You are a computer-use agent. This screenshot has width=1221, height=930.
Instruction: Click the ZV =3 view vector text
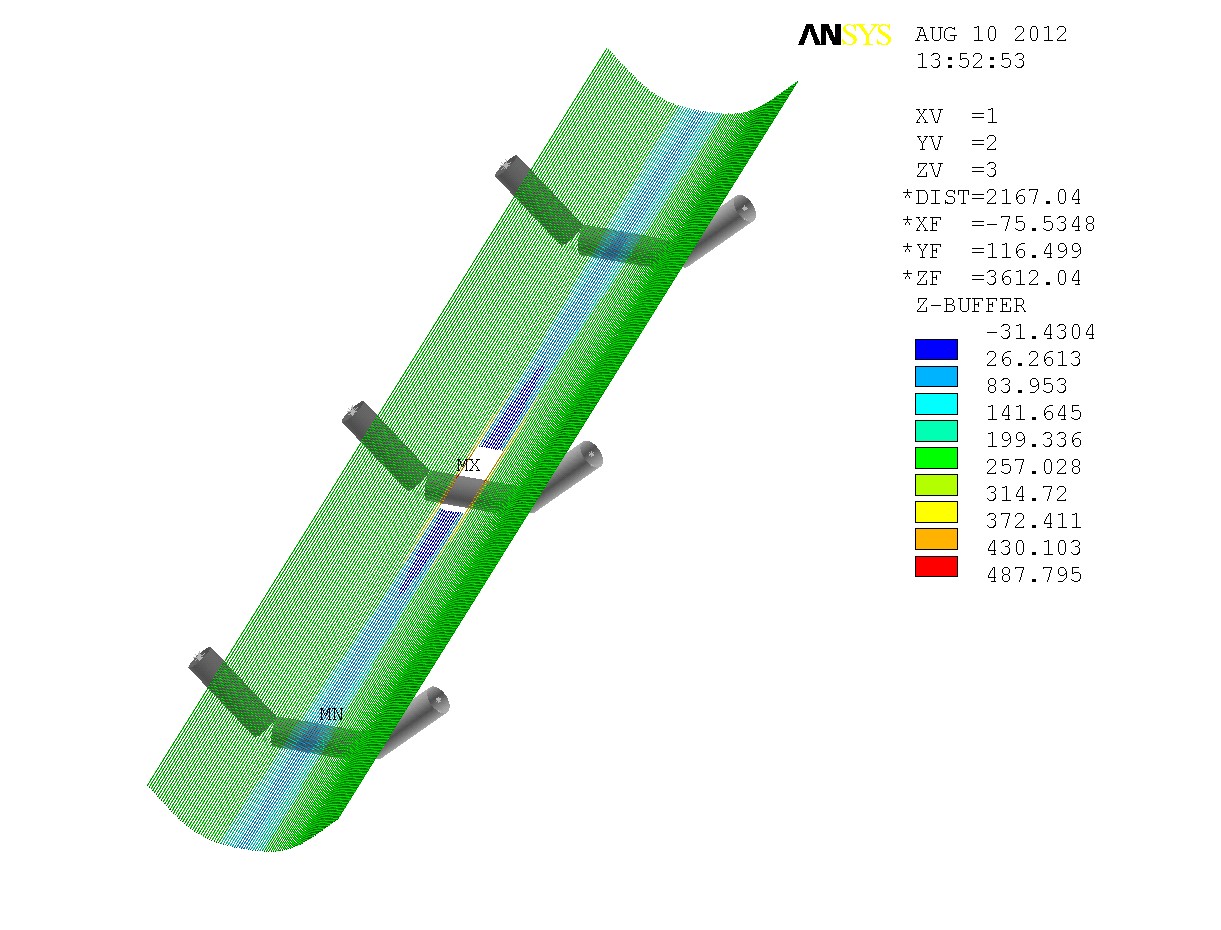[957, 170]
